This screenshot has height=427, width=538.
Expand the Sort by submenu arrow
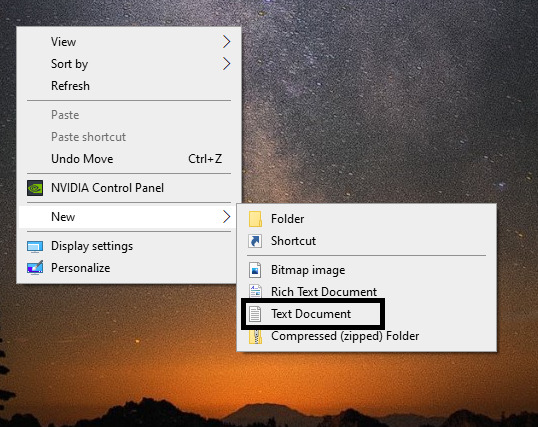[226, 64]
